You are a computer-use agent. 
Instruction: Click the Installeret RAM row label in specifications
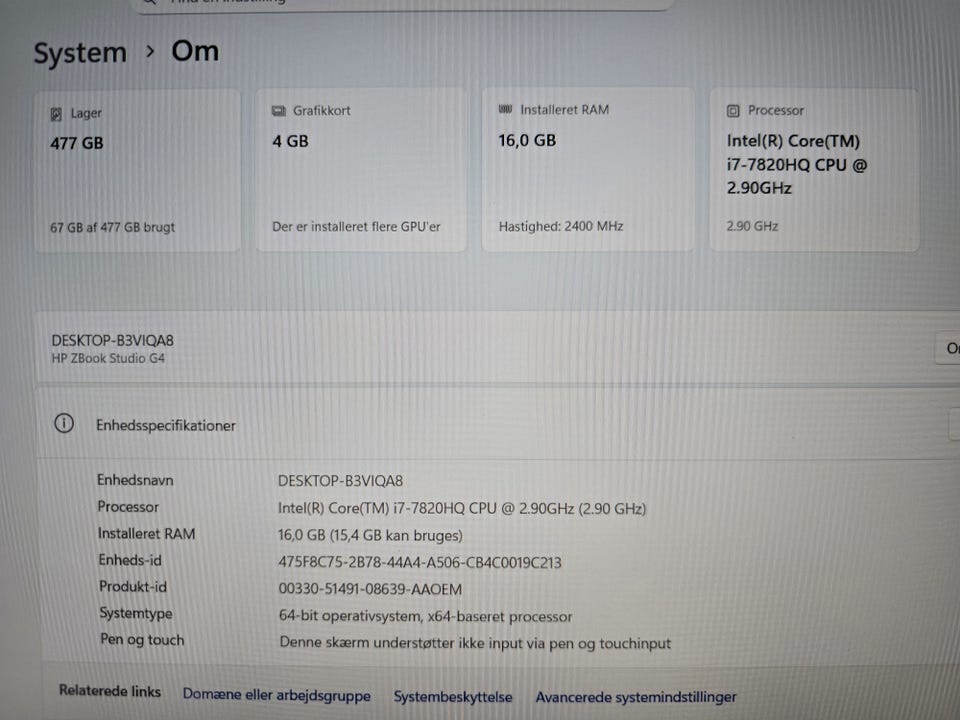click(146, 534)
